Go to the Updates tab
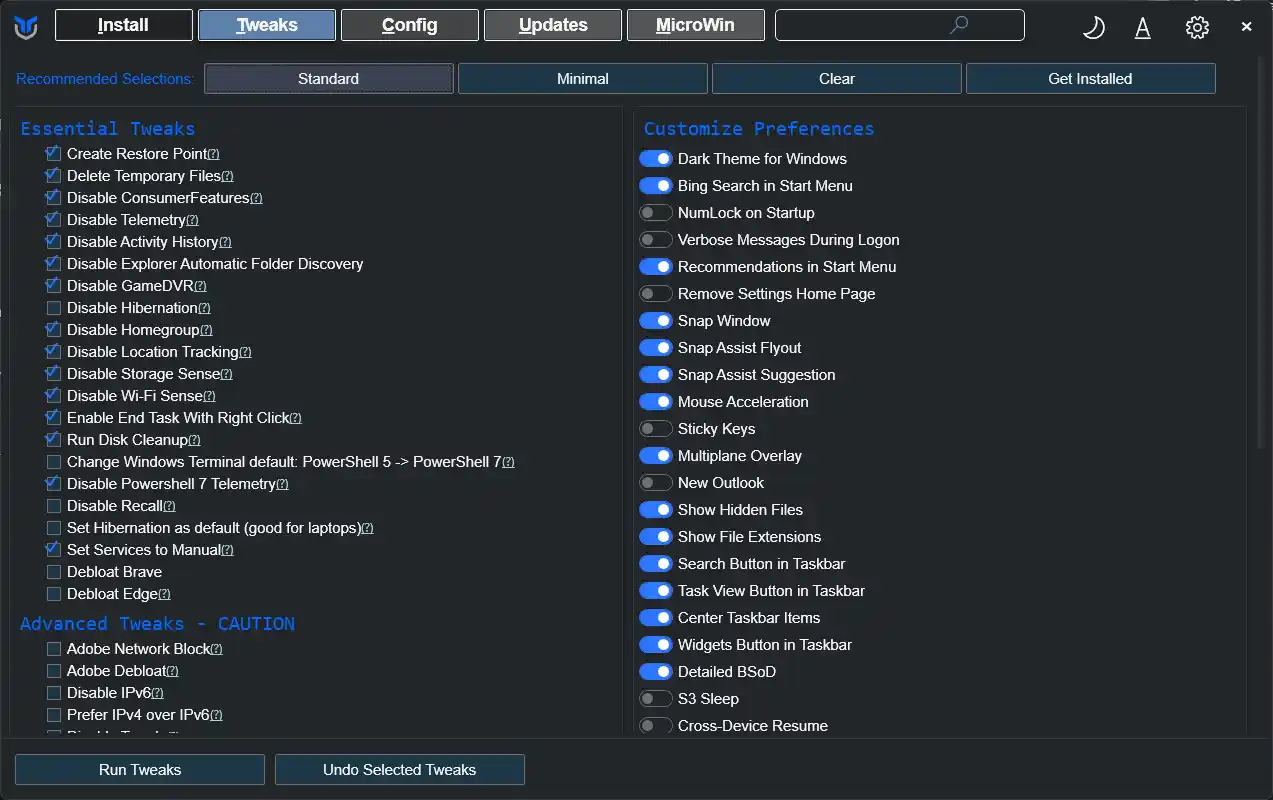The image size is (1273, 800). [x=553, y=25]
